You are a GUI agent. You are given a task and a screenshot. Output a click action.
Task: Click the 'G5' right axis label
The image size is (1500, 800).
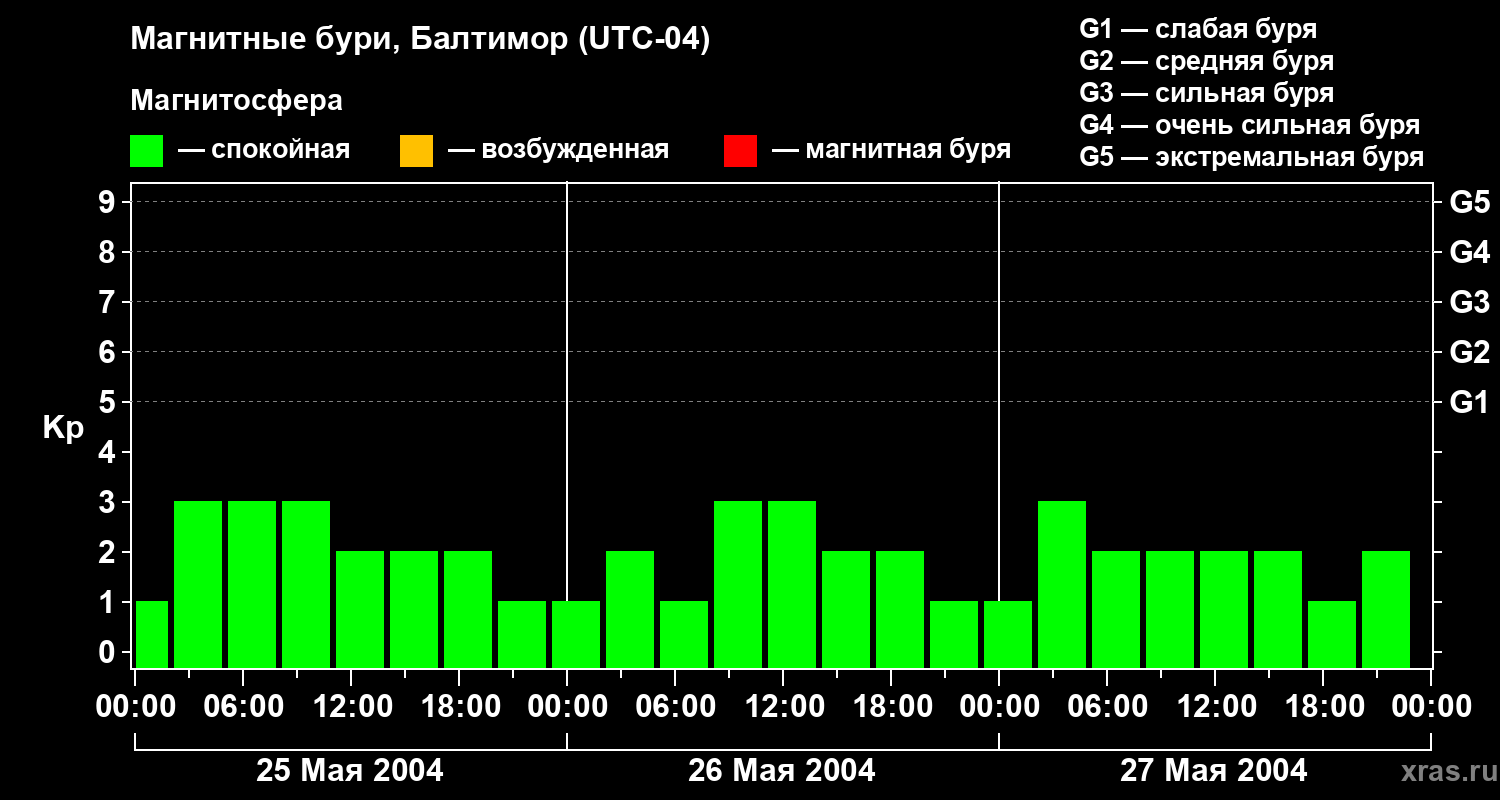pos(1469,202)
